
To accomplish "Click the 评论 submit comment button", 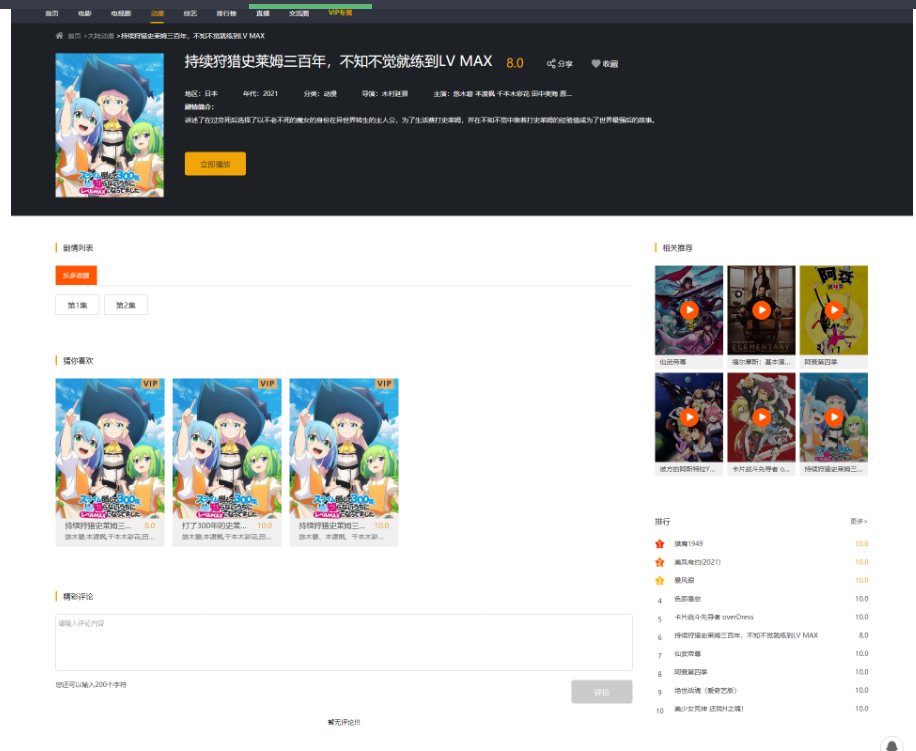I will 601,692.
